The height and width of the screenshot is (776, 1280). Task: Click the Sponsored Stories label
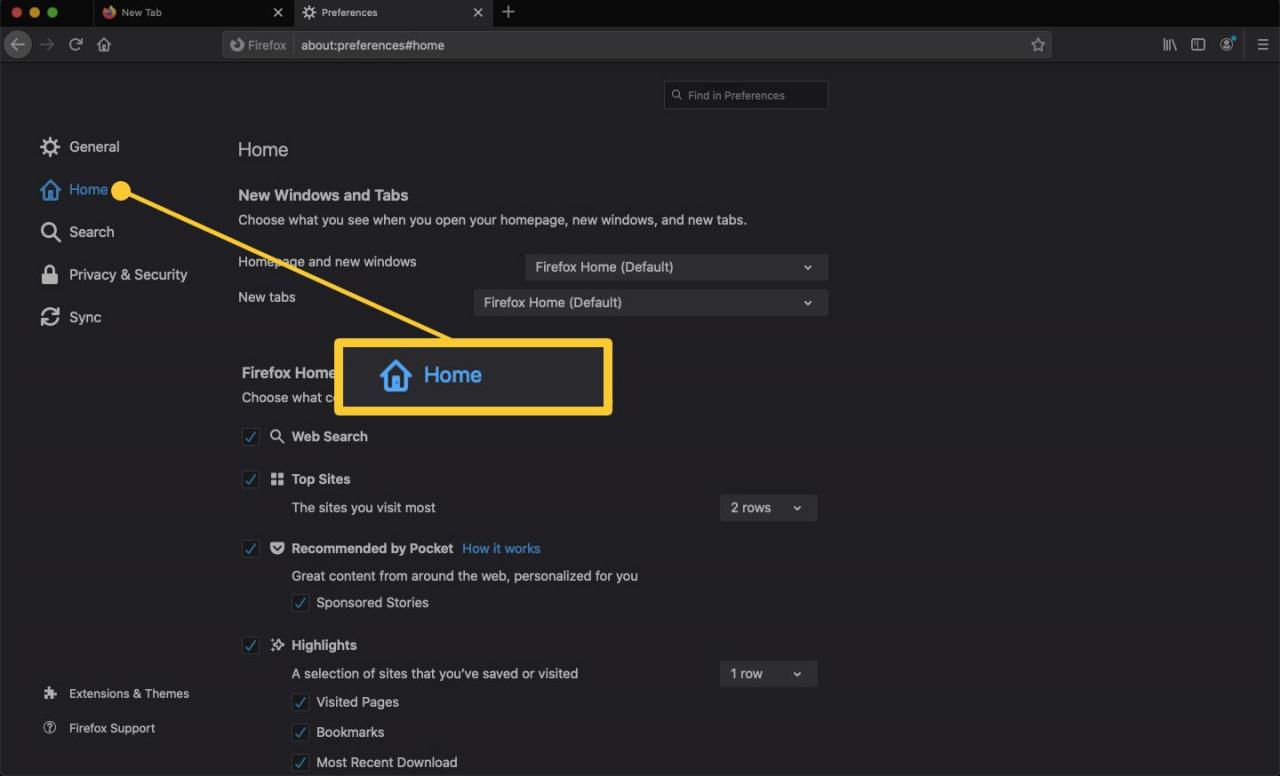[372, 603]
